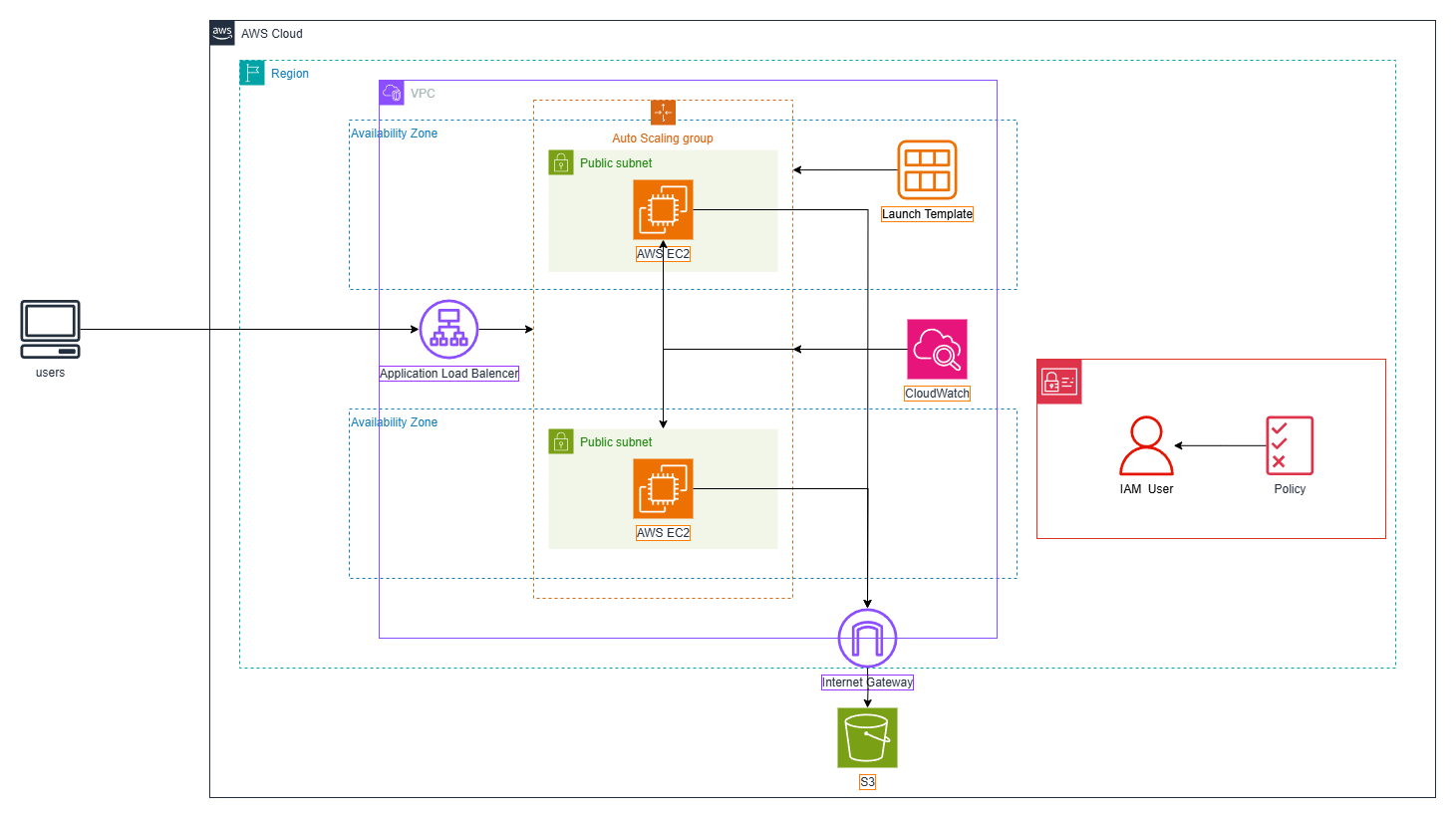Select the Application Load Balancer icon
The height and width of the screenshot is (818, 1456).
[x=448, y=330]
